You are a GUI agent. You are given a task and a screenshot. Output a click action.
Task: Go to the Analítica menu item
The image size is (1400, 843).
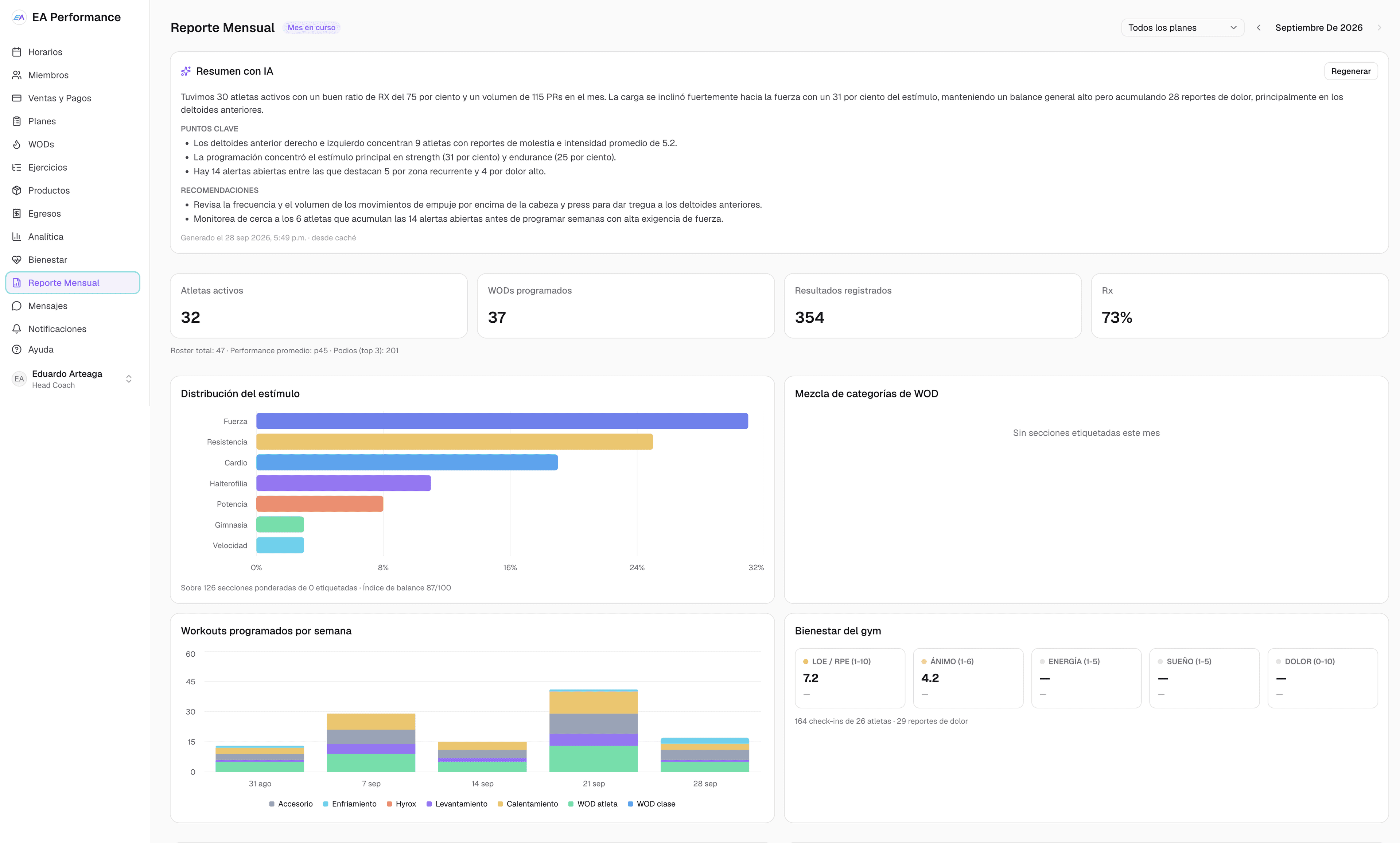coord(73,236)
